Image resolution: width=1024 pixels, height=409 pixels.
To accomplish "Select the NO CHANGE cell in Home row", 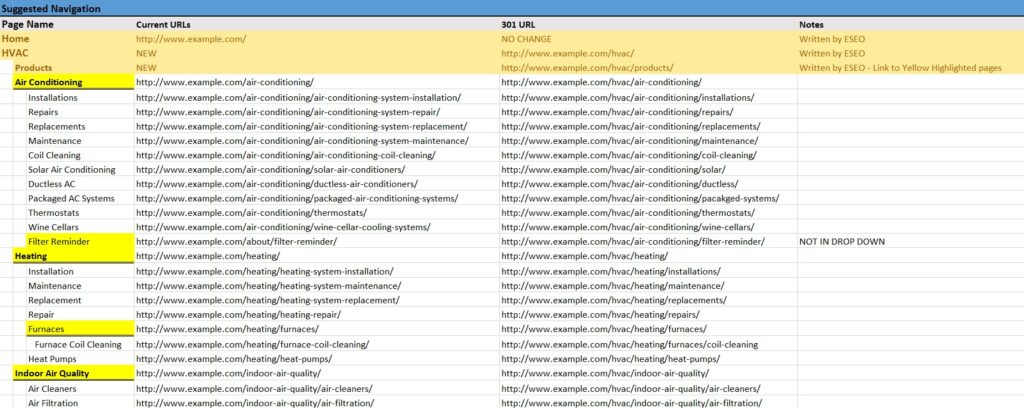I will click(x=526, y=39).
